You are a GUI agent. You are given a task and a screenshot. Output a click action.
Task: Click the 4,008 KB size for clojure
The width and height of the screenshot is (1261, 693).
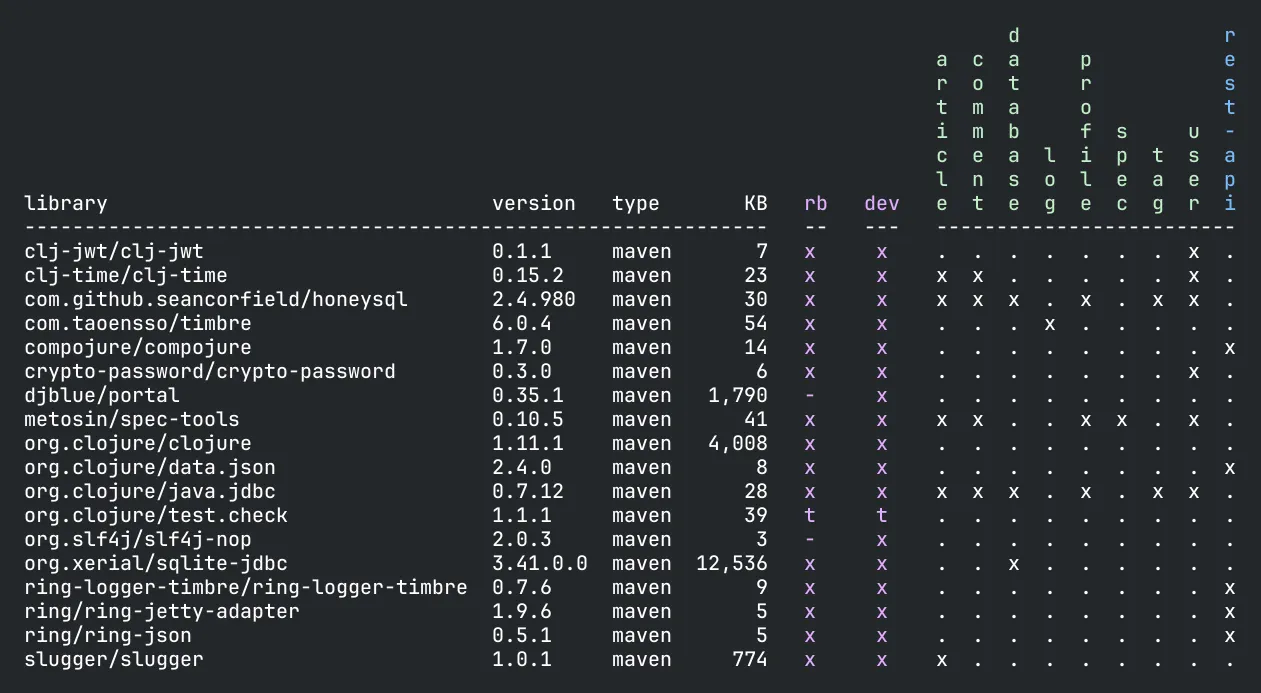tap(738, 444)
